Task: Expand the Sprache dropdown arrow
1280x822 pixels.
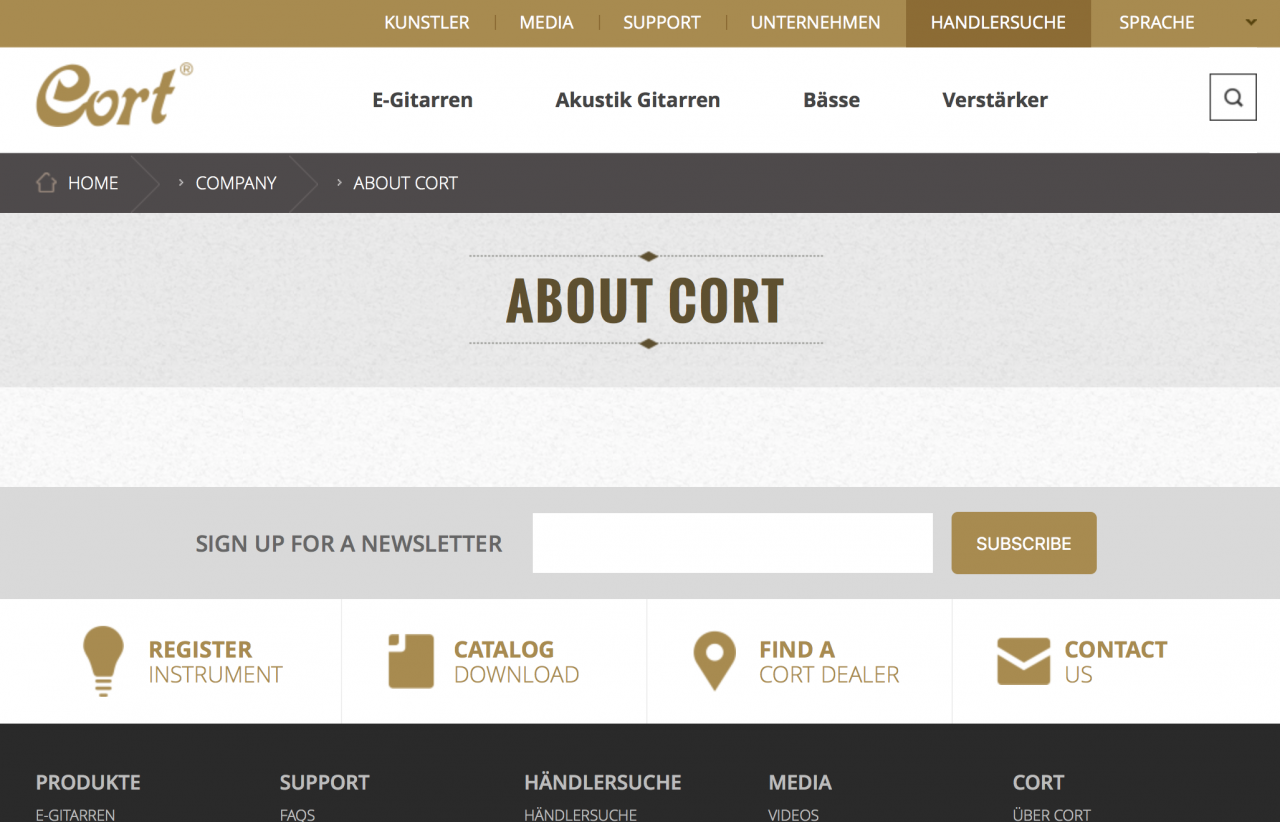Action: click(1251, 22)
